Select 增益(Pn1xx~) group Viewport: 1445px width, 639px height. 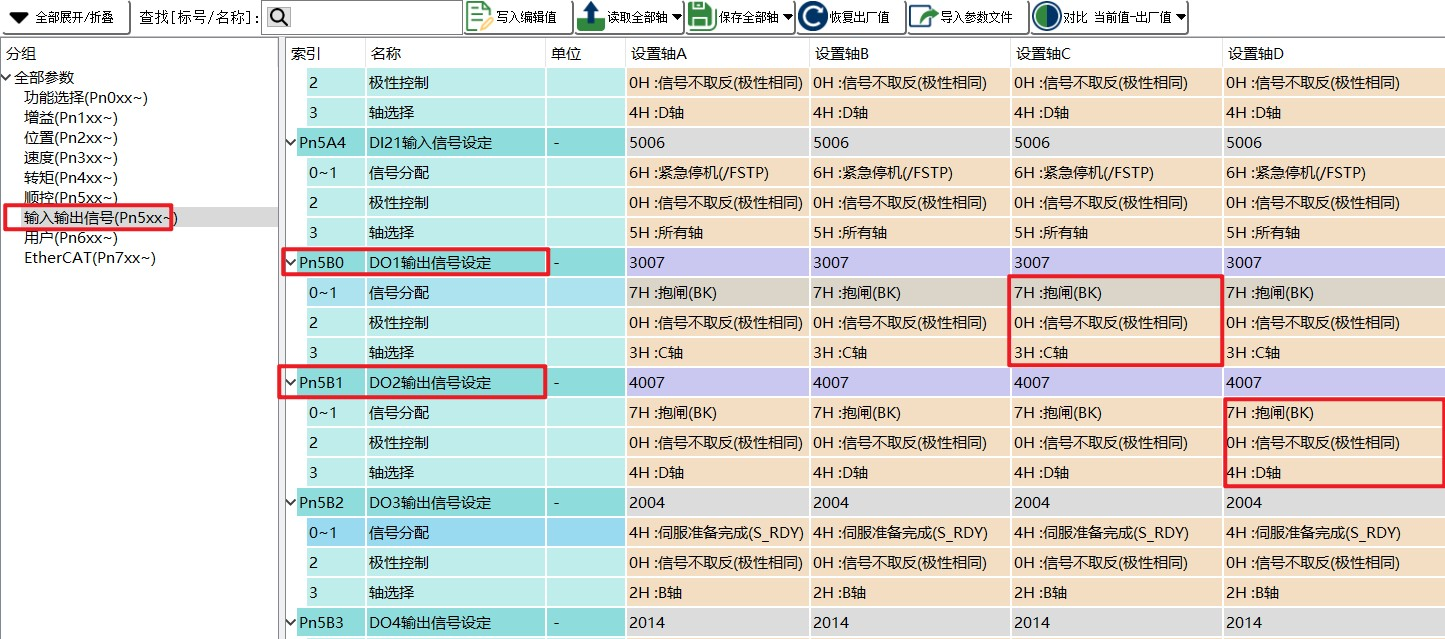[x=71, y=118]
